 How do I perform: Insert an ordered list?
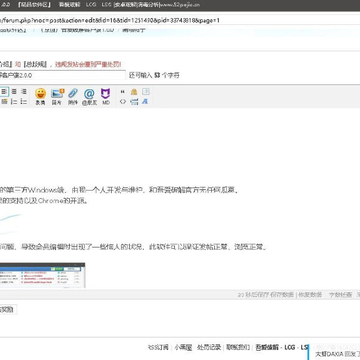pos(14,102)
